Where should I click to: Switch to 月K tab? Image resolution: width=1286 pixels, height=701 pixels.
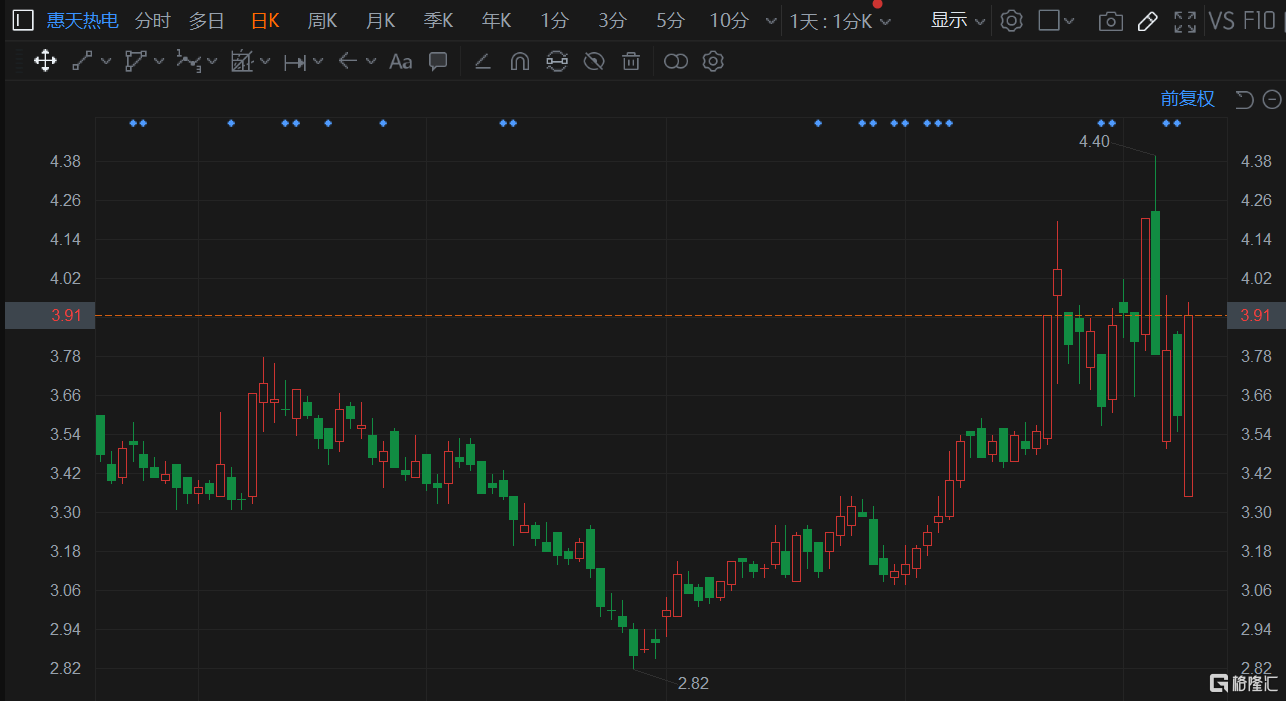click(x=380, y=20)
